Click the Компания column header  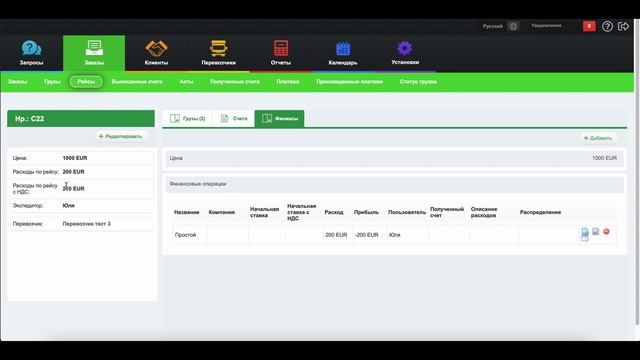222,212
